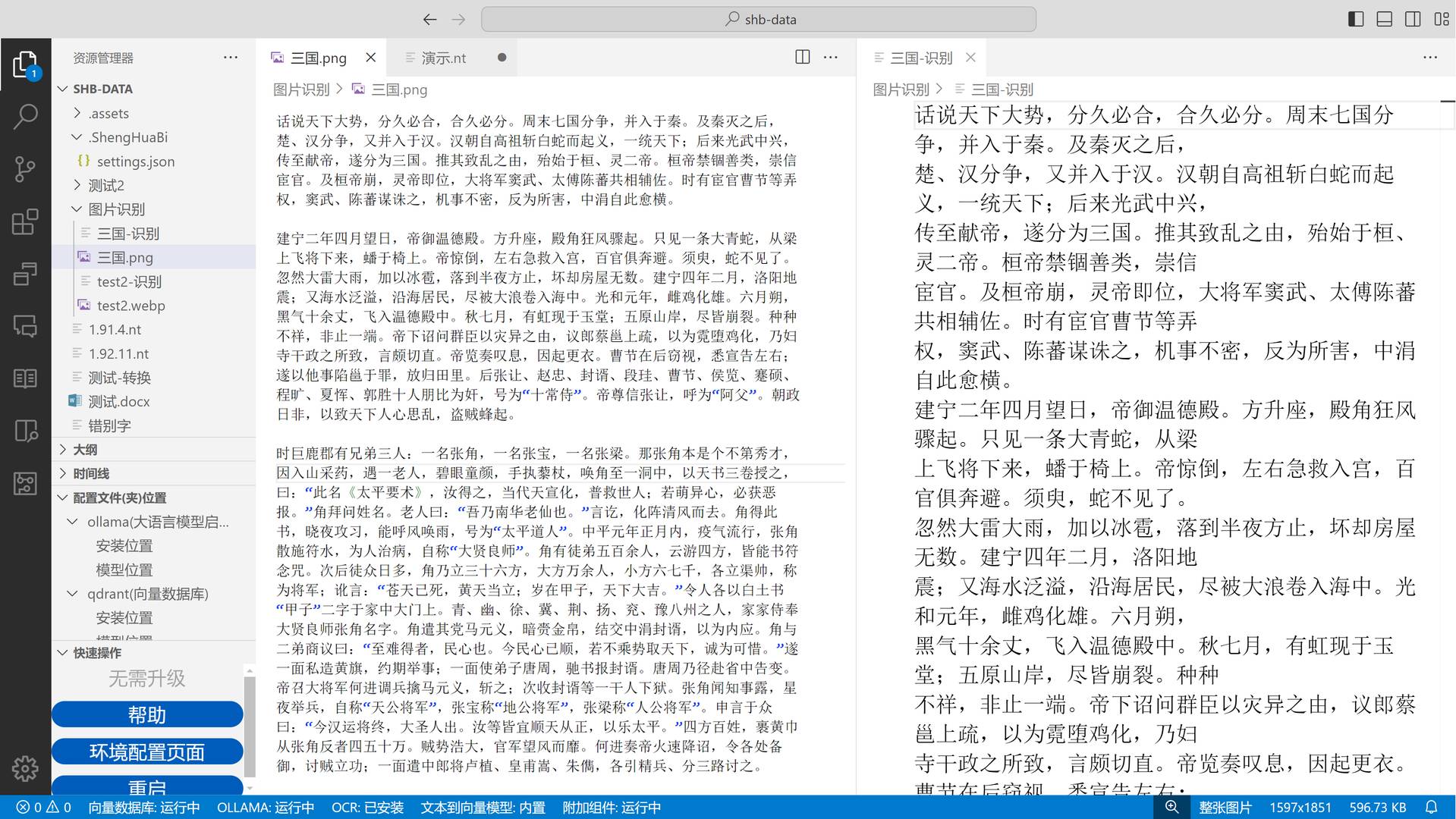
Task: Expand the 大纲 section
Action: point(85,450)
